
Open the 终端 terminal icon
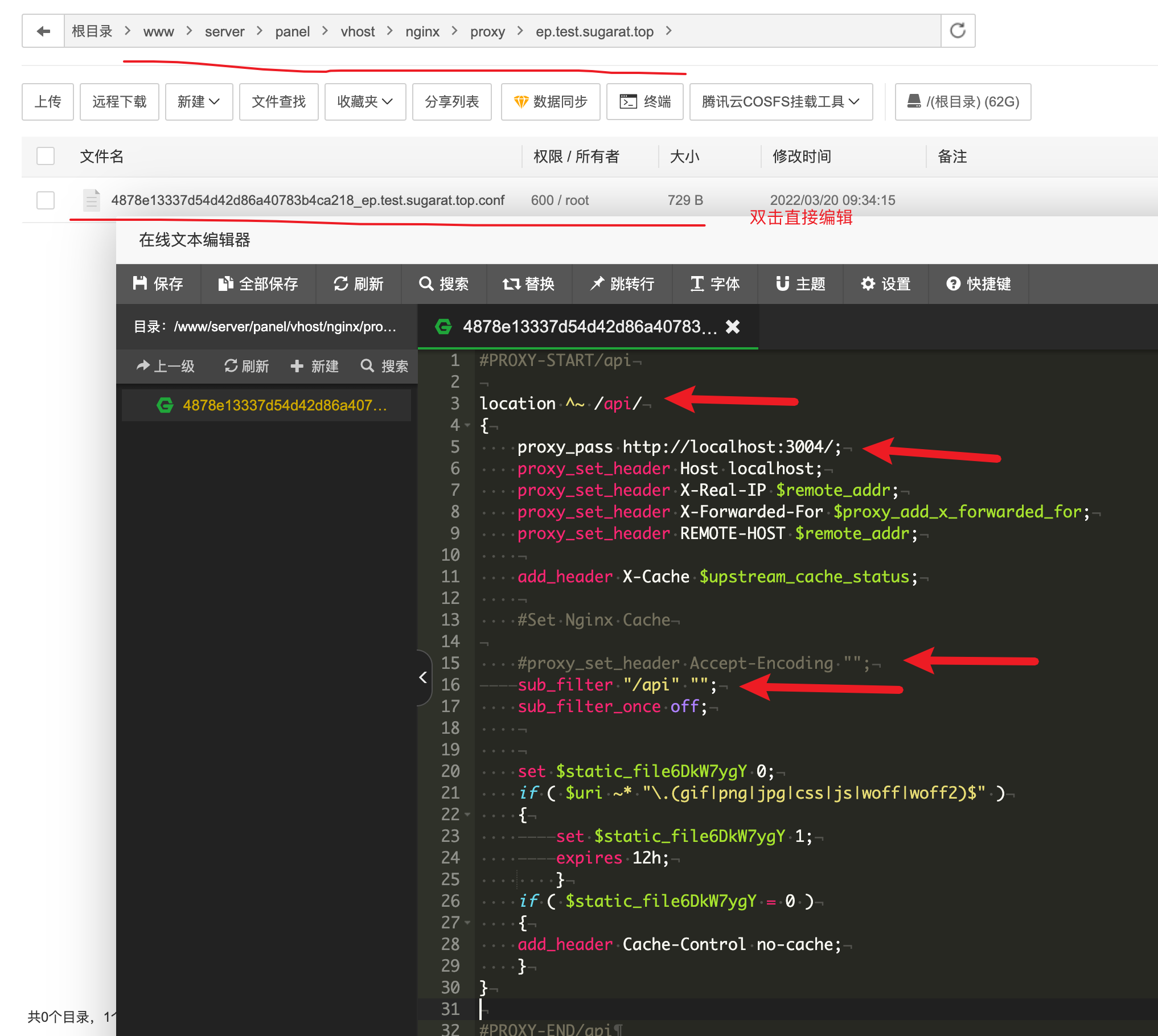[x=628, y=102]
